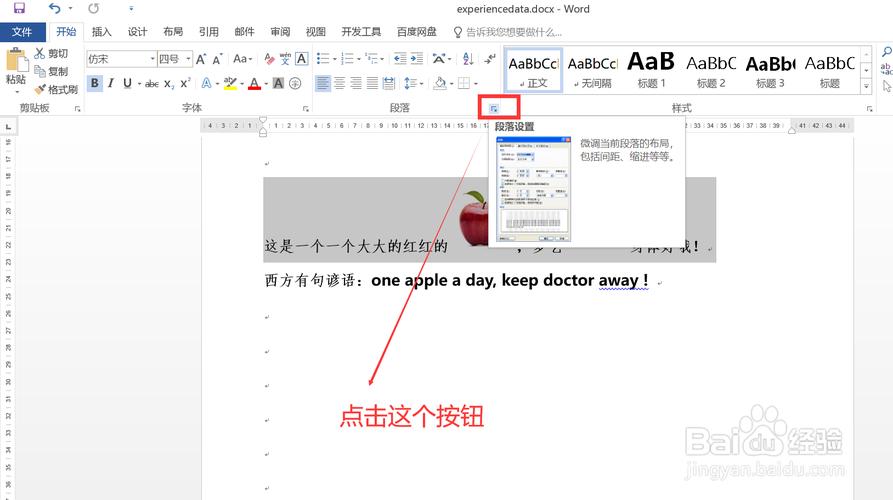Select the Format Painter (格式刷) brush
Image resolution: width=893 pixels, height=500 pixels.
click(x=56, y=89)
